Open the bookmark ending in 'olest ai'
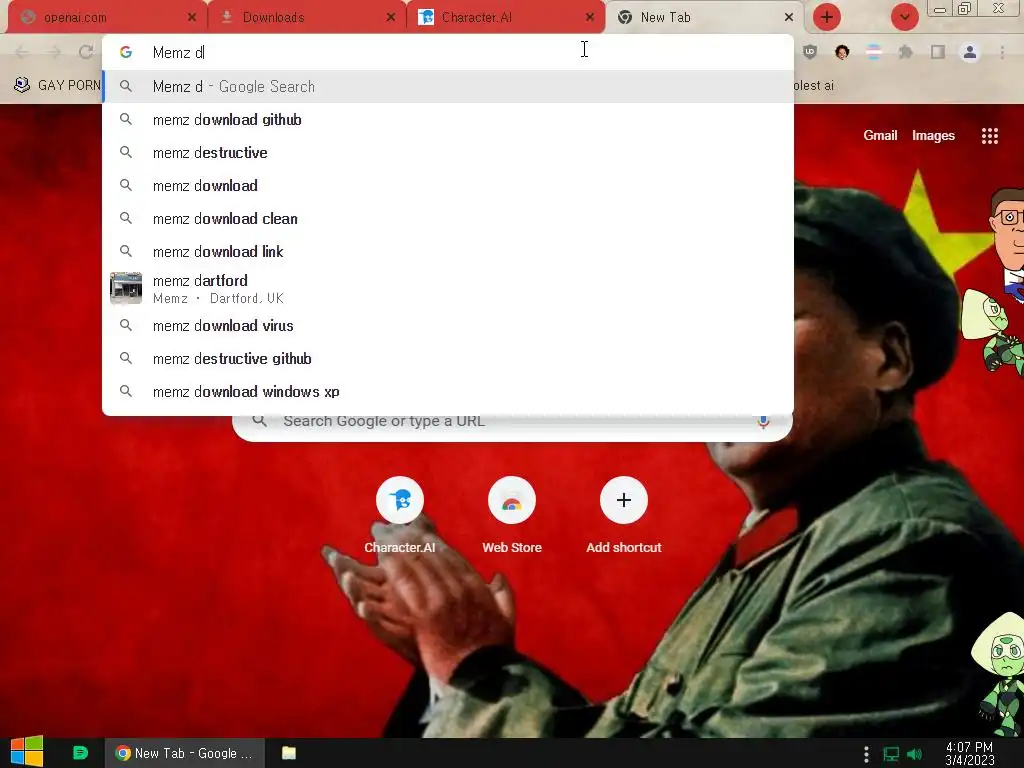 tap(814, 86)
